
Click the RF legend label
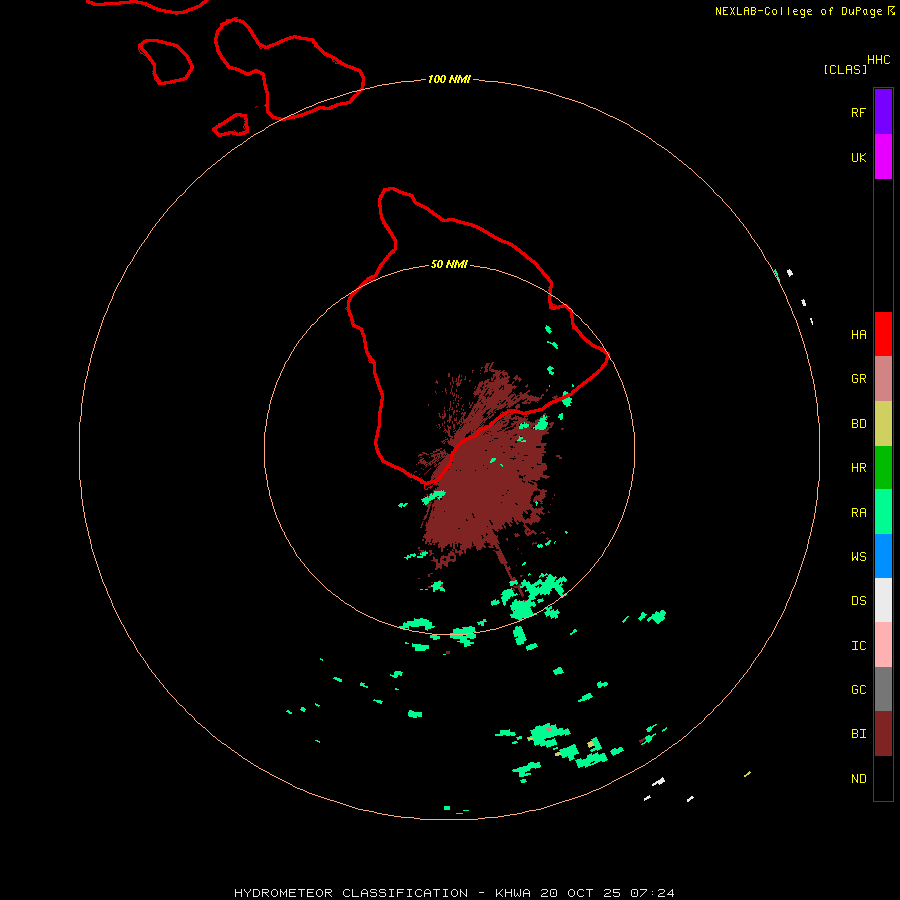[x=858, y=112]
